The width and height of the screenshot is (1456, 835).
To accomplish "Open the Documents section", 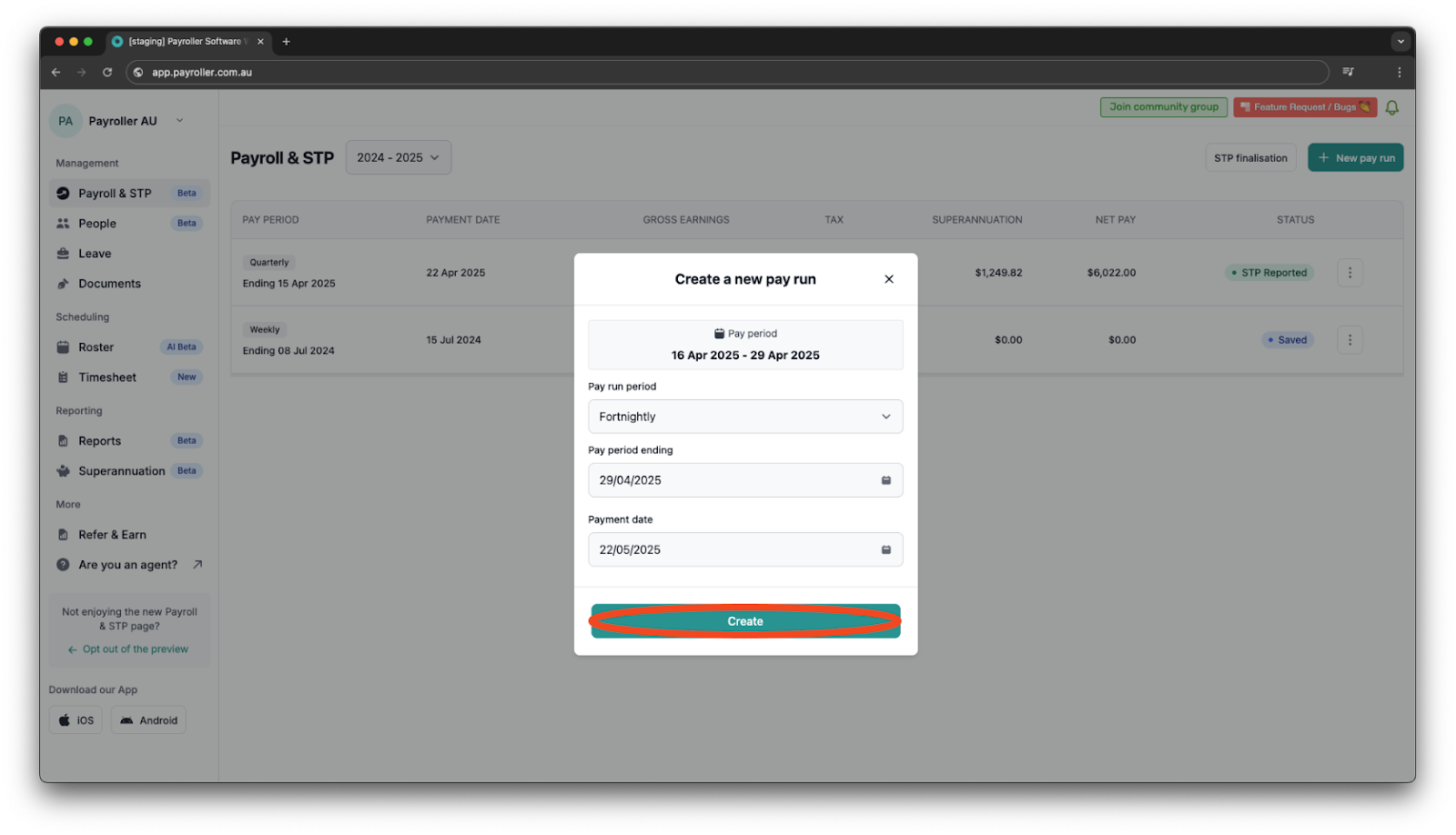I will pos(109,283).
